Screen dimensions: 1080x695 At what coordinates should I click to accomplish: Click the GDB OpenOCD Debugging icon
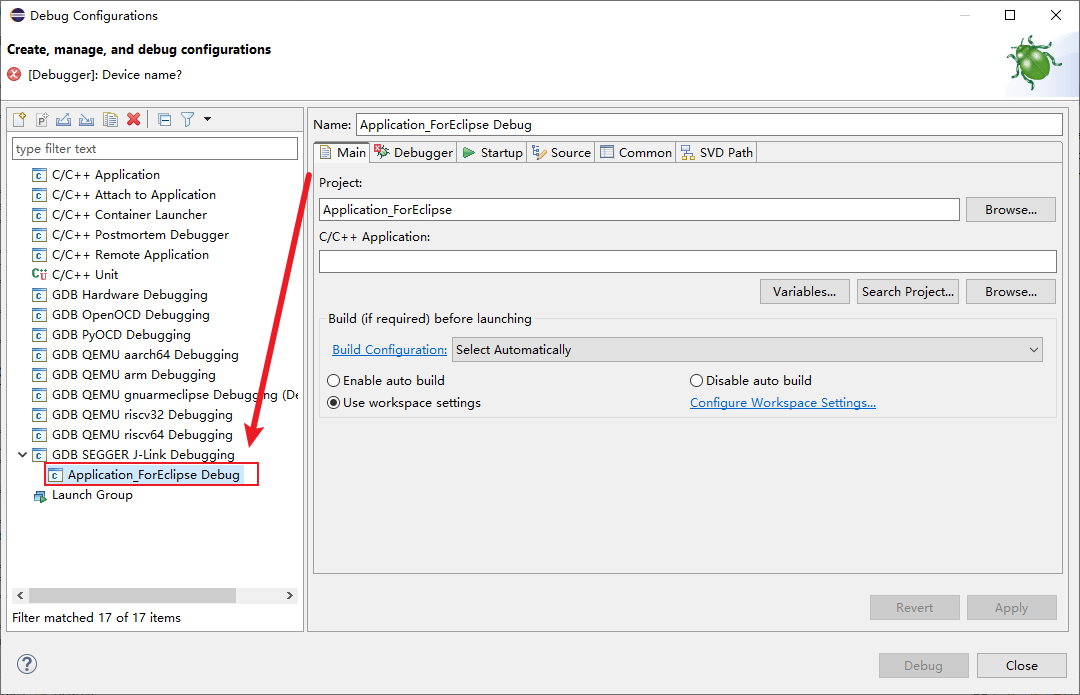click(x=39, y=315)
